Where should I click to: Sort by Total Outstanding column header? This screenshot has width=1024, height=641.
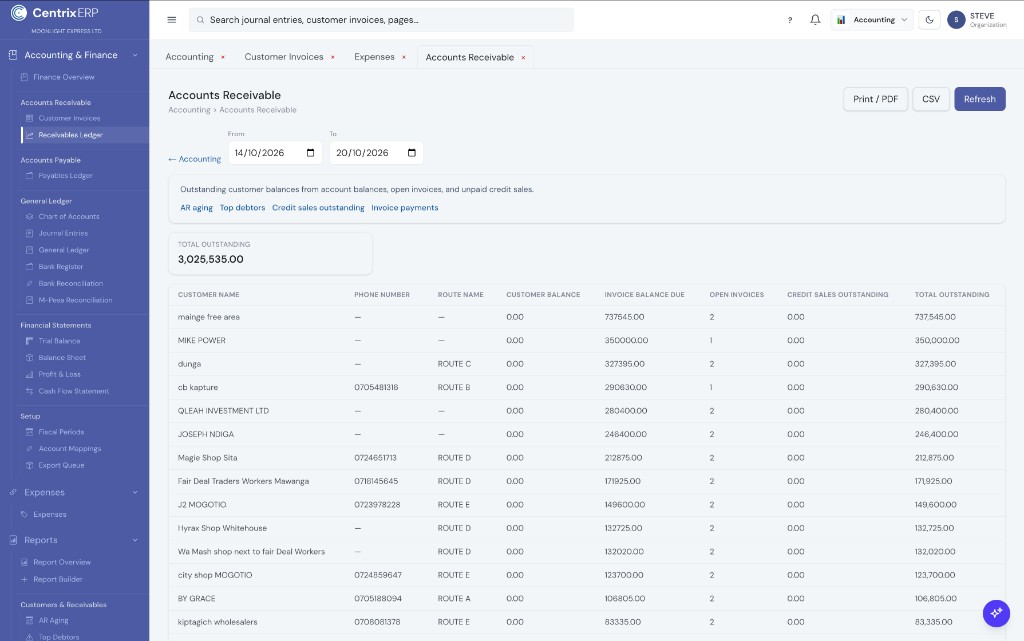pyautogui.click(x=952, y=295)
